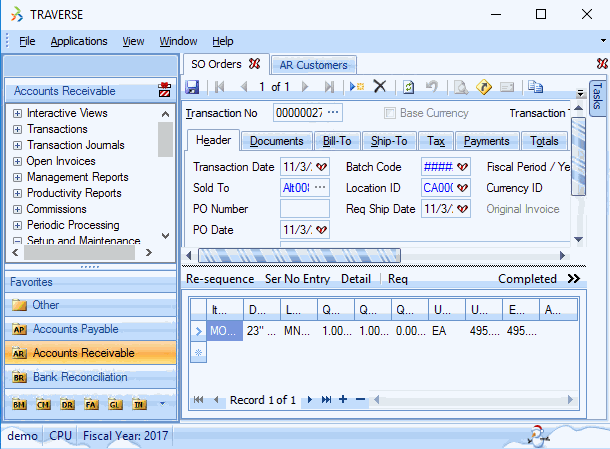Viewport: 610px width, 449px height.
Task: Open more module icons dropdown arrow
Action: pyautogui.click(x=163, y=404)
